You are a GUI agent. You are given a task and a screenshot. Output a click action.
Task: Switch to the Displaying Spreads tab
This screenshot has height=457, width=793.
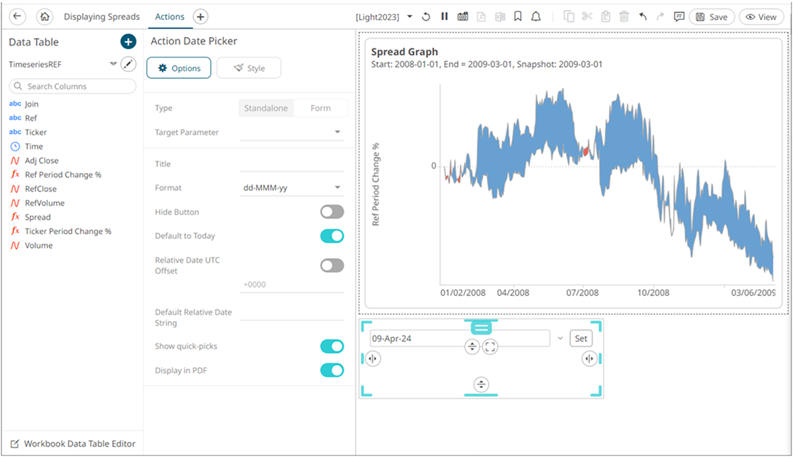[101, 17]
